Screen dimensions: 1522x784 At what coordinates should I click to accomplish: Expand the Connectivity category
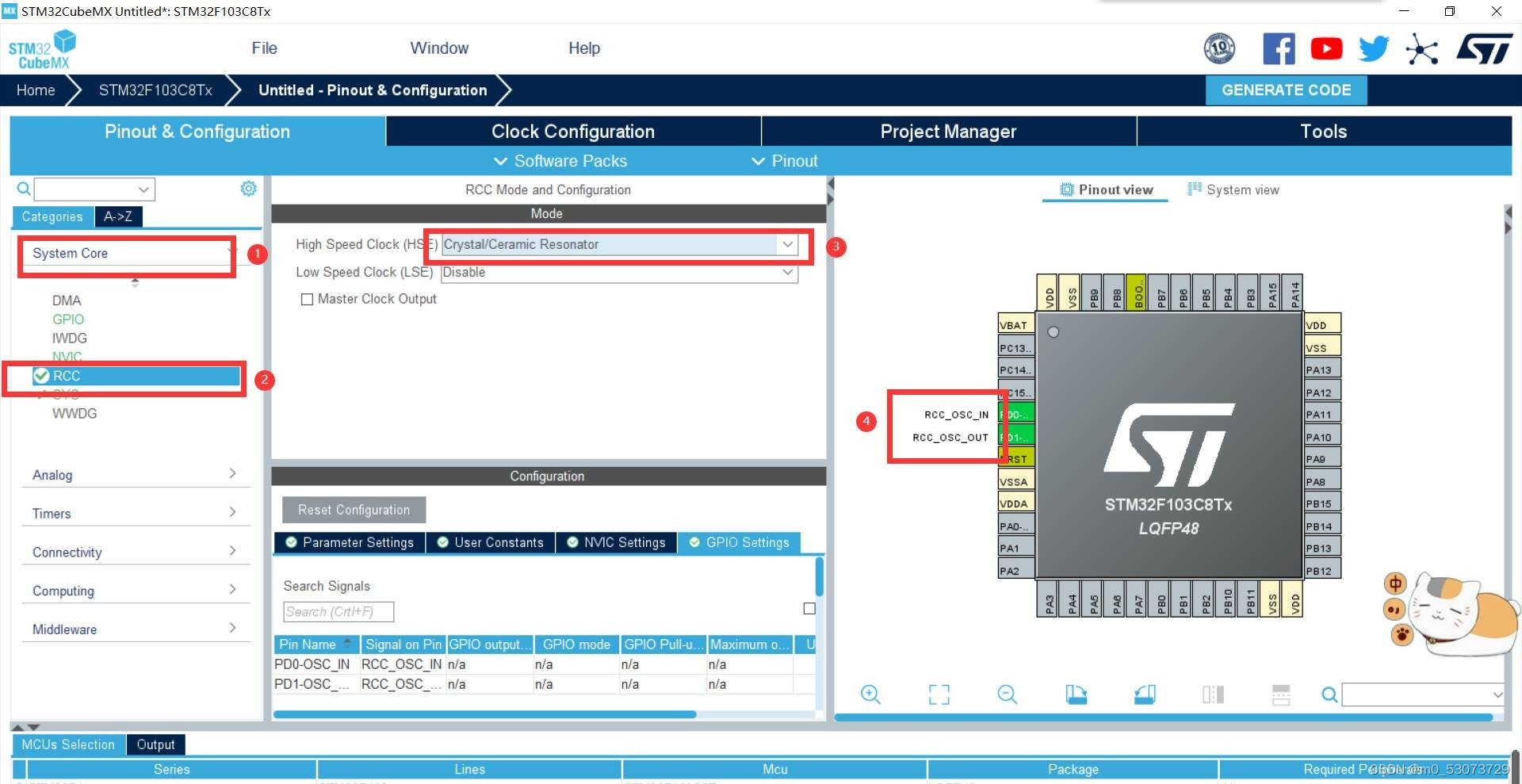tap(136, 553)
